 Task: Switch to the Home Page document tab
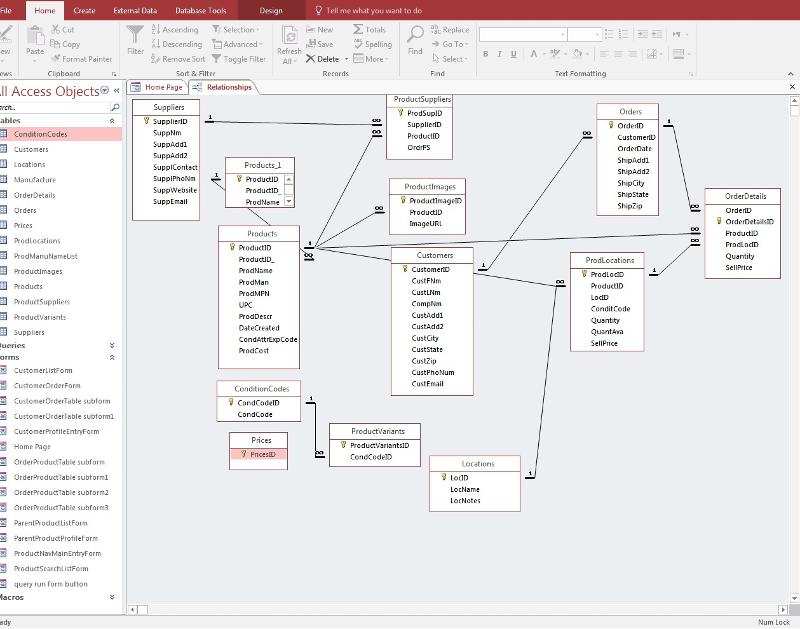pos(158,87)
